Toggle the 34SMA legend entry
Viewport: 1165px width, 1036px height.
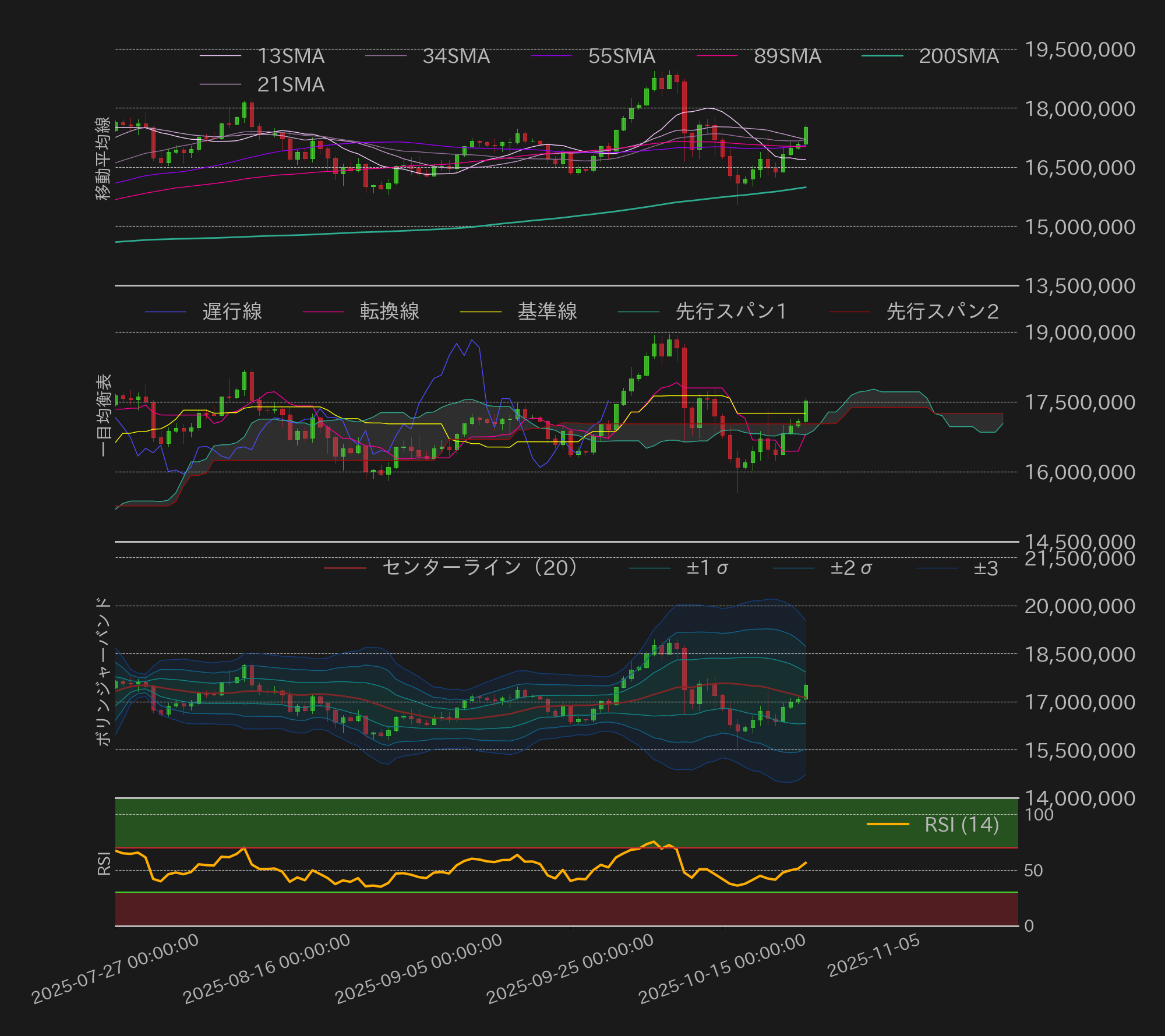pos(456,56)
